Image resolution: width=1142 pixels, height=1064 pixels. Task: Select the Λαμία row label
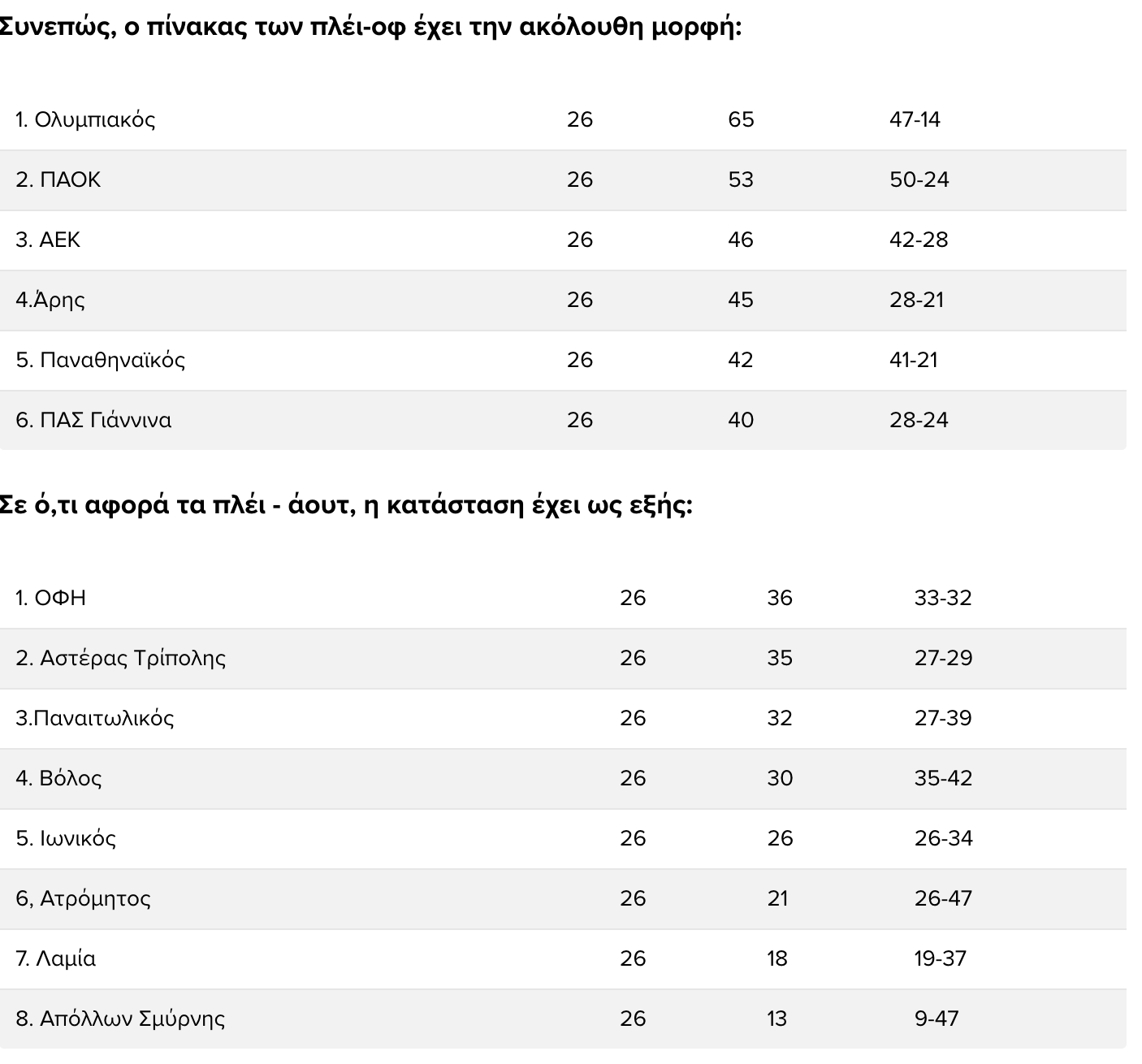tap(55, 958)
